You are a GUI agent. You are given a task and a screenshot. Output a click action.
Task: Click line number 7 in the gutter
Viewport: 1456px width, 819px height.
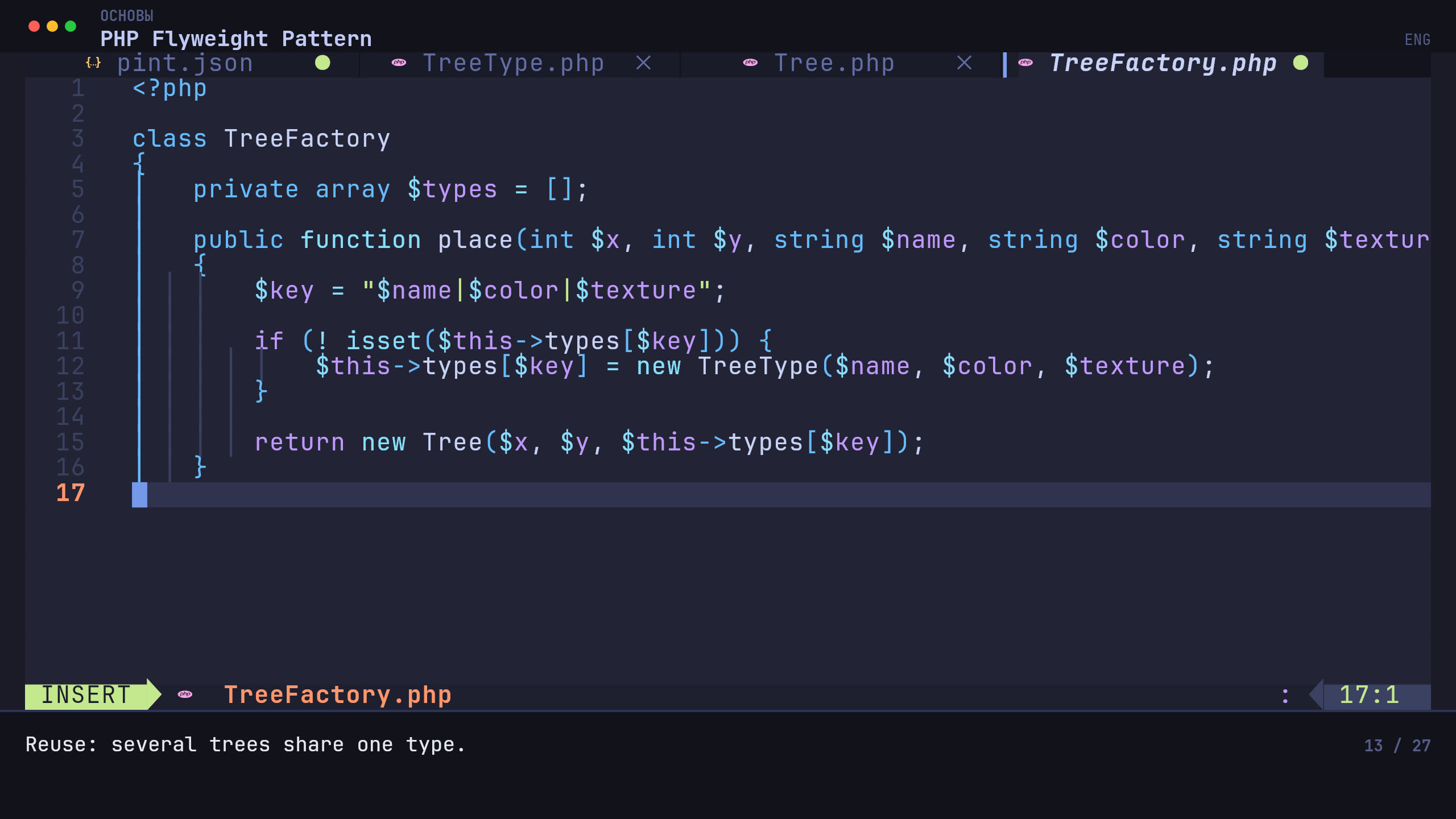(x=78, y=239)
